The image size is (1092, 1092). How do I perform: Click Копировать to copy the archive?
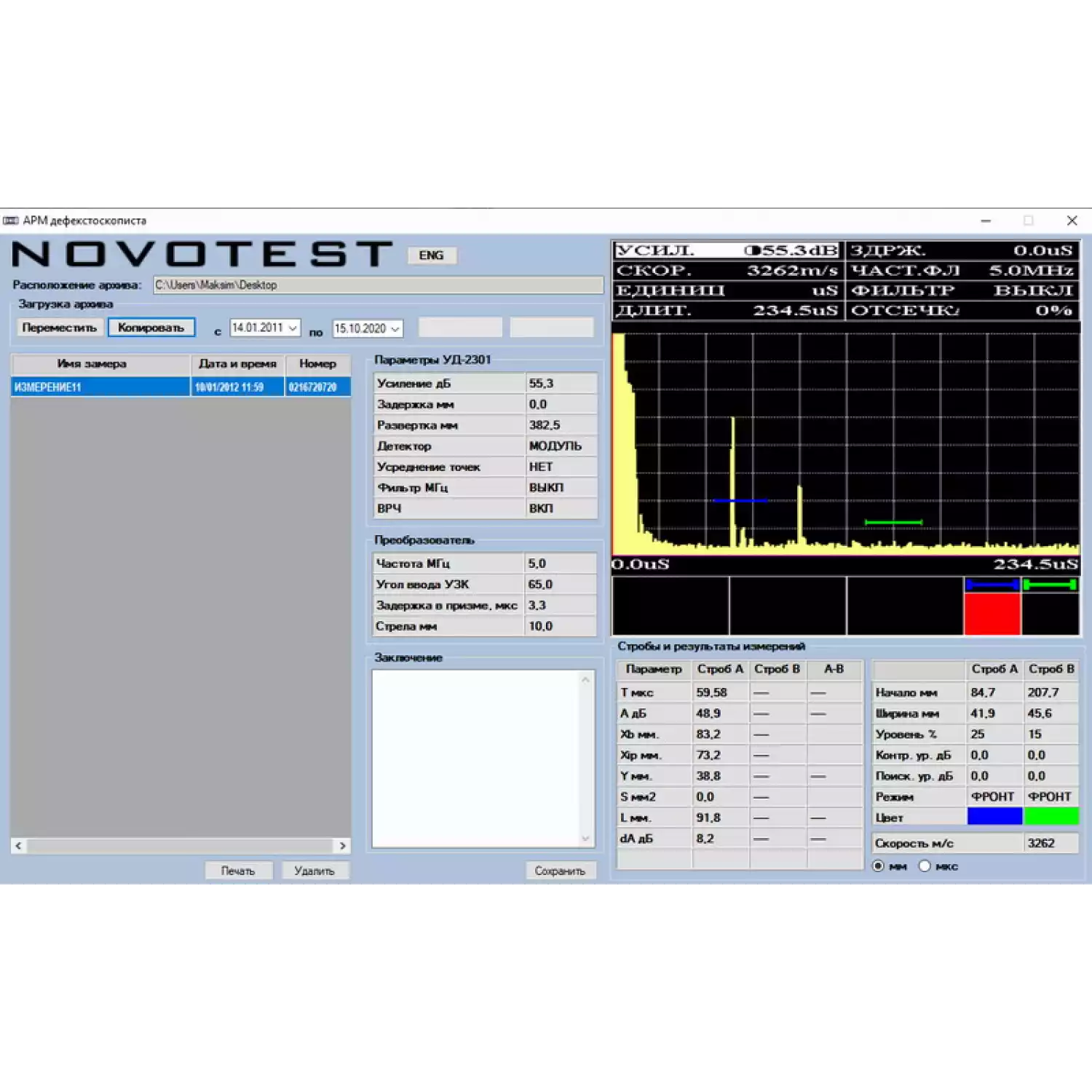tap(151, 327)
